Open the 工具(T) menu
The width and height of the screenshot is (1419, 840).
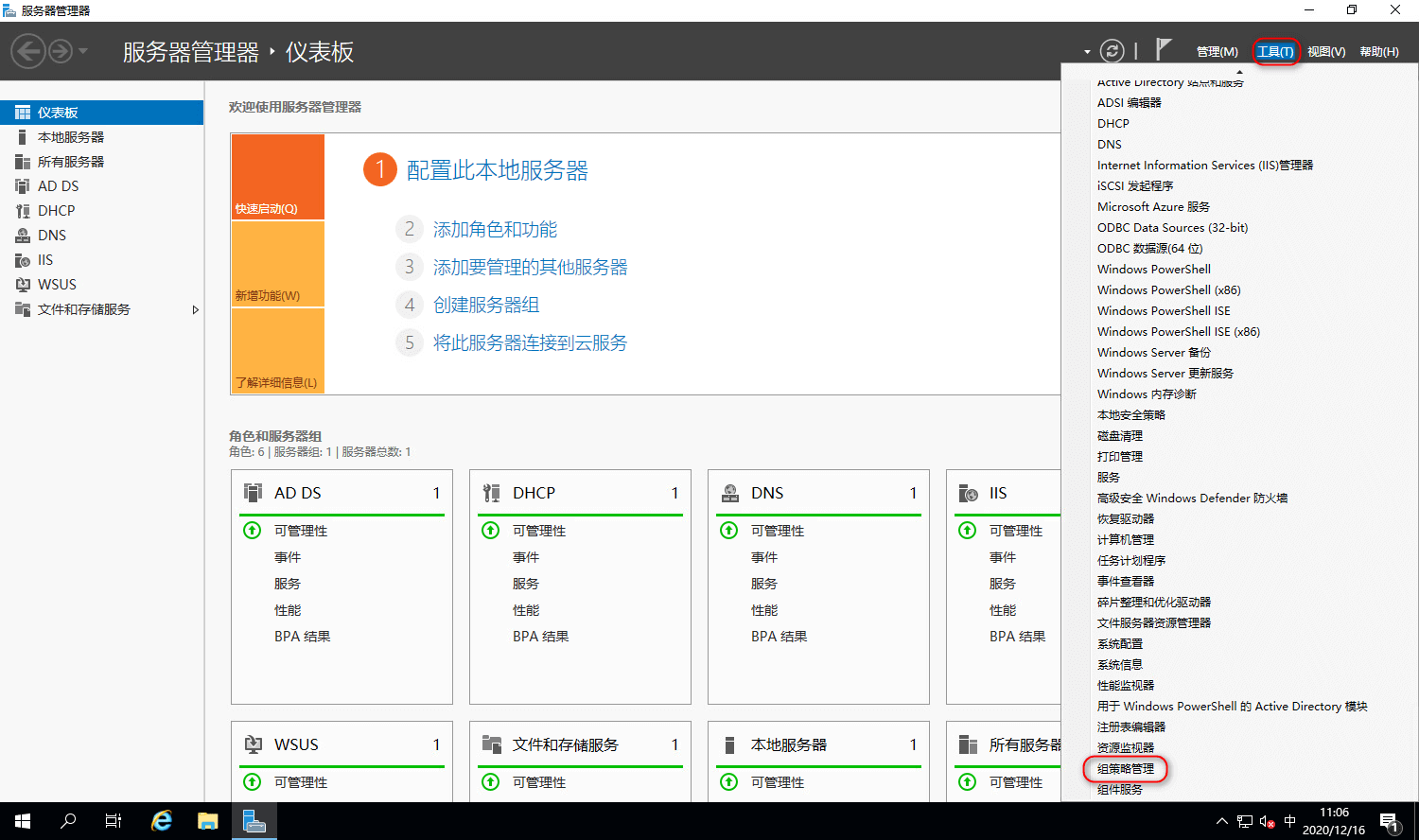(1275, 51)
